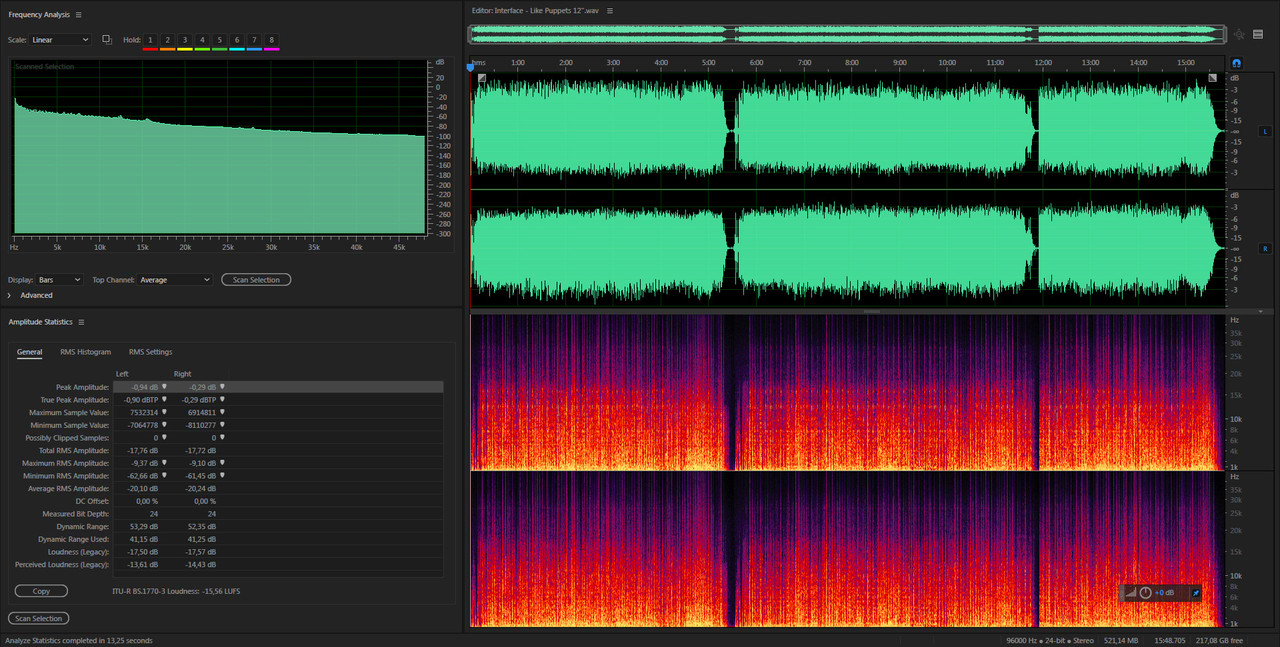Screen dimensions: 1280x647
Task: Pin the HUD volume overlay
Action: coord(1196,593)
